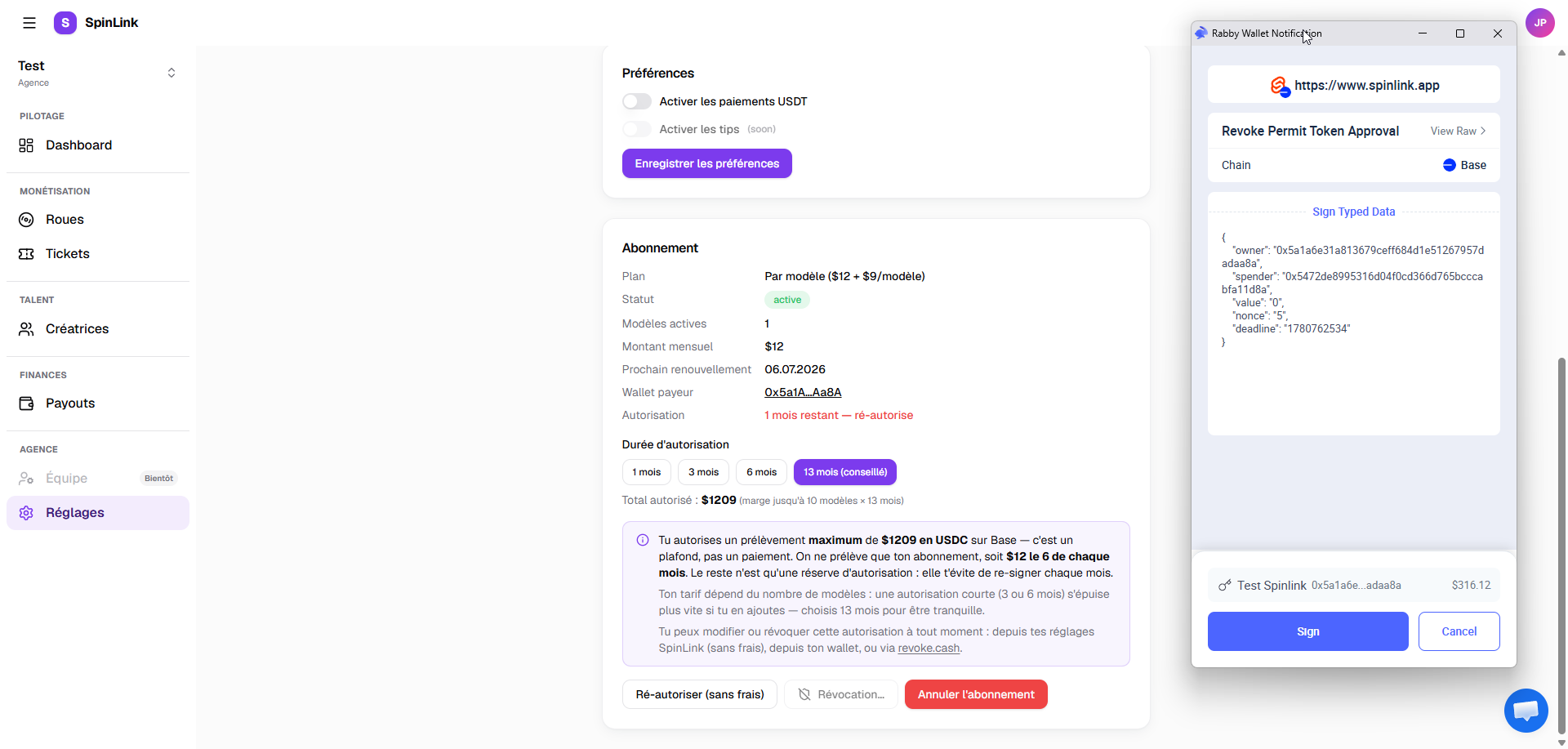Click the Roues wheel icon

pos(26,220)
